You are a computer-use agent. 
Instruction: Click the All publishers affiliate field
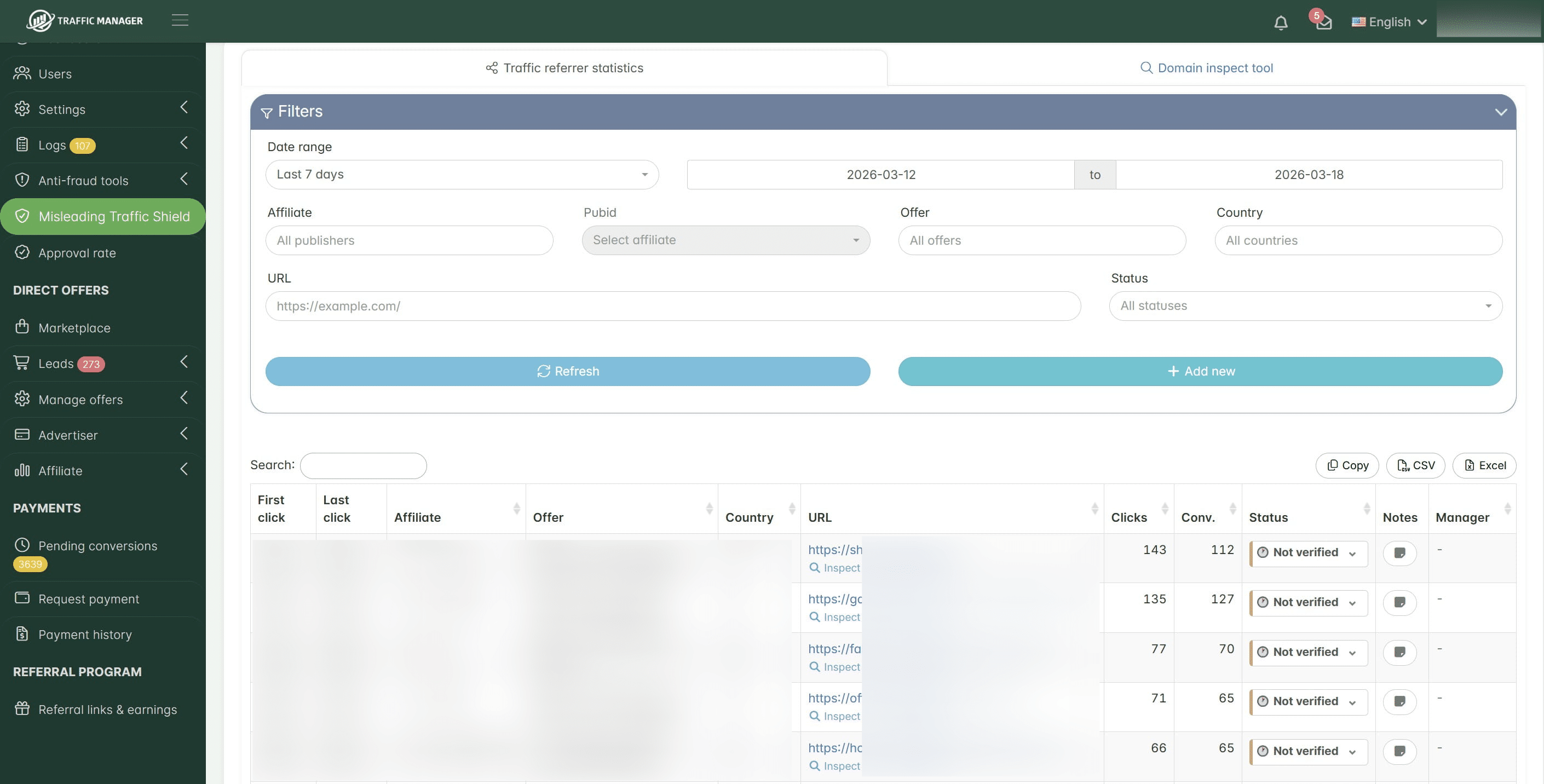coord(409,240)
